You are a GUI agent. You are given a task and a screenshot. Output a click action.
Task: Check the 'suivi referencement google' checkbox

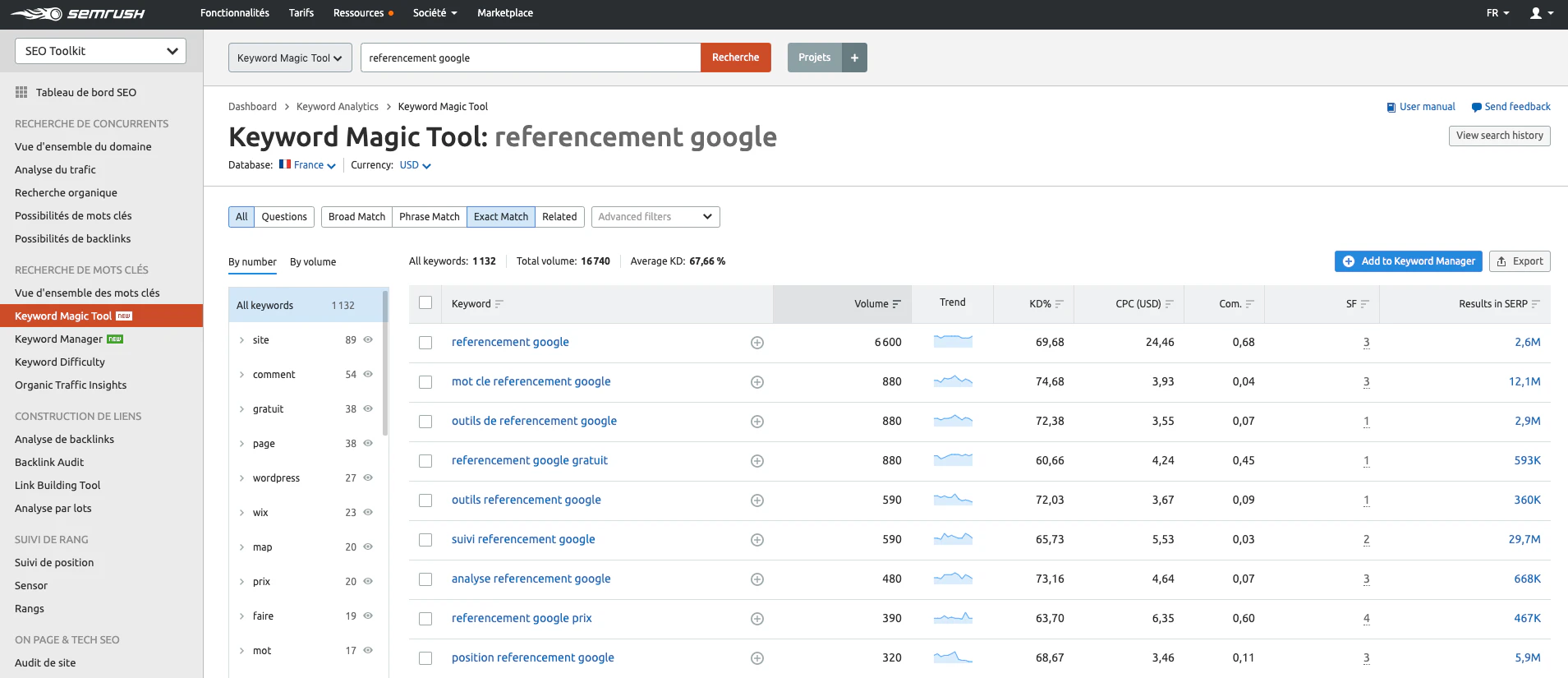click(x=425, y=540)
